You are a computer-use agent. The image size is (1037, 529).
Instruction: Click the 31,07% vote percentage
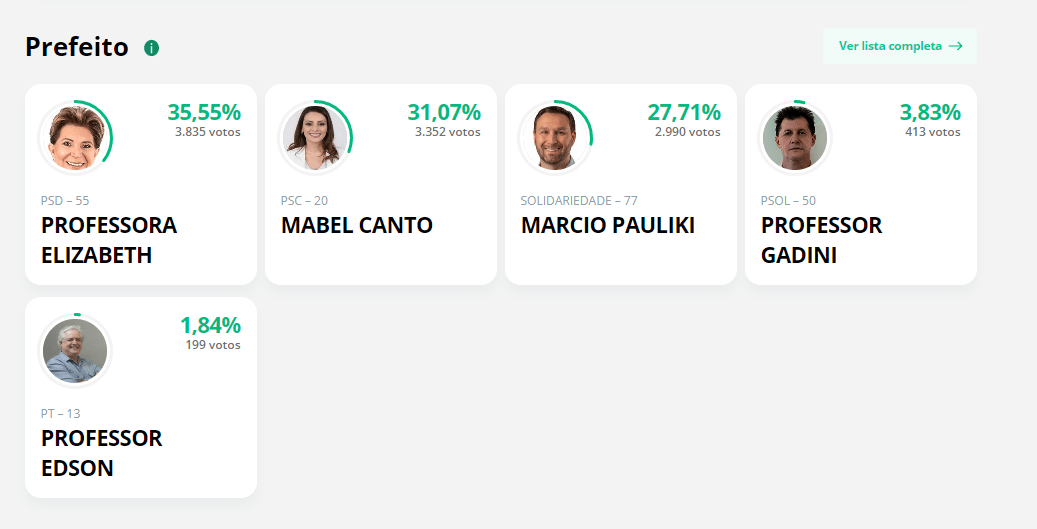point(444,112)
